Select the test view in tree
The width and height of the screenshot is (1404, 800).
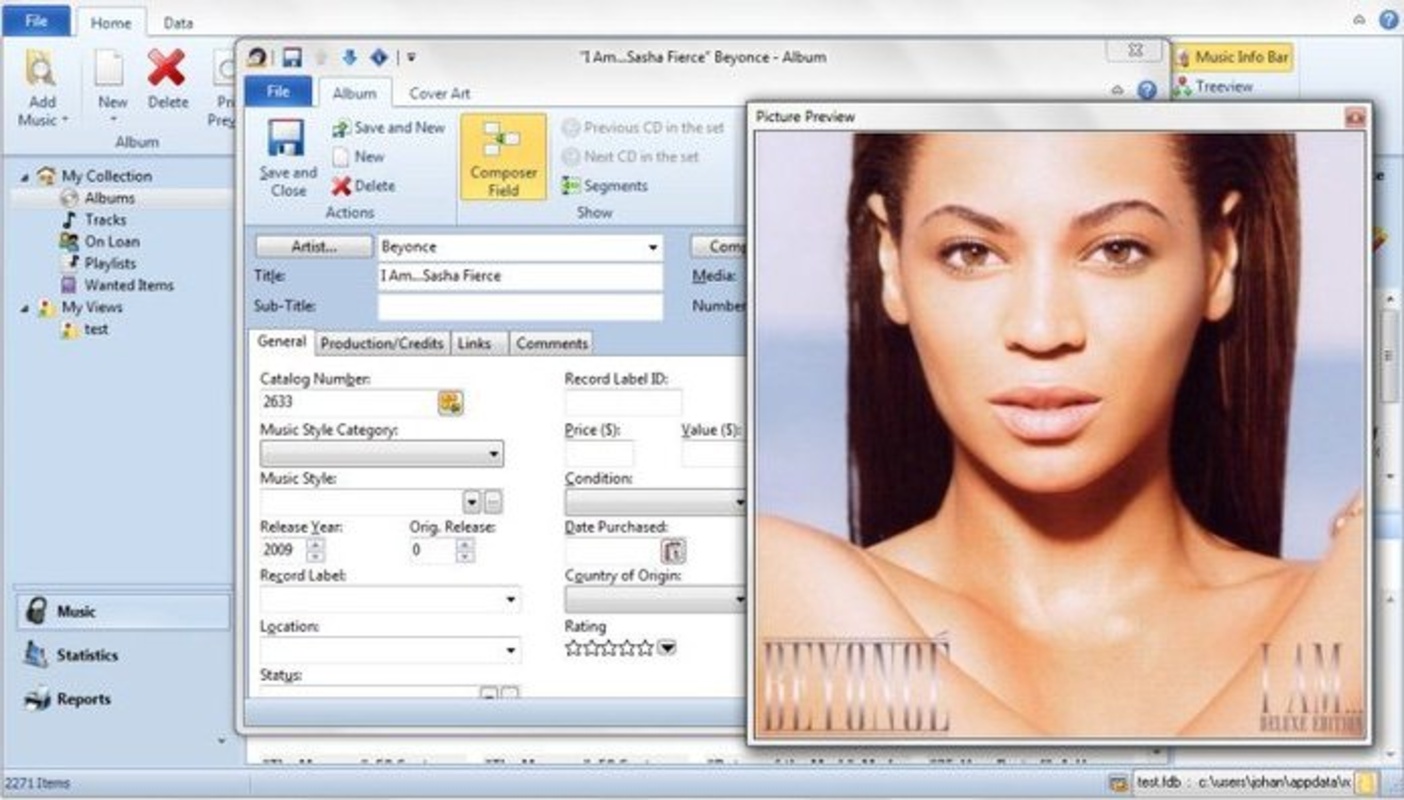[x=96, y=329]
